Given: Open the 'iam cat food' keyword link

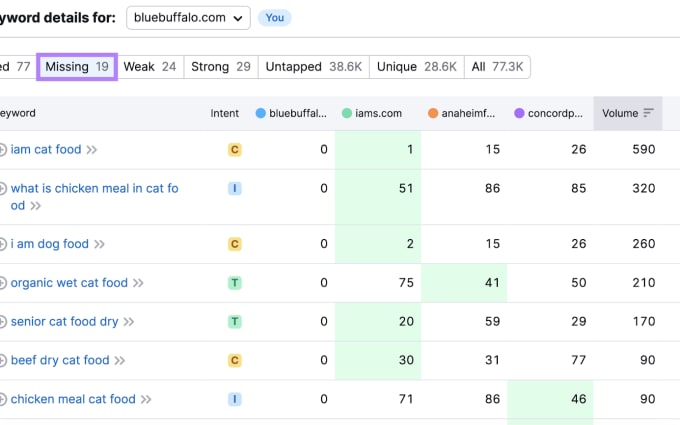Looking at the screenshot, I should click(46, 150).
